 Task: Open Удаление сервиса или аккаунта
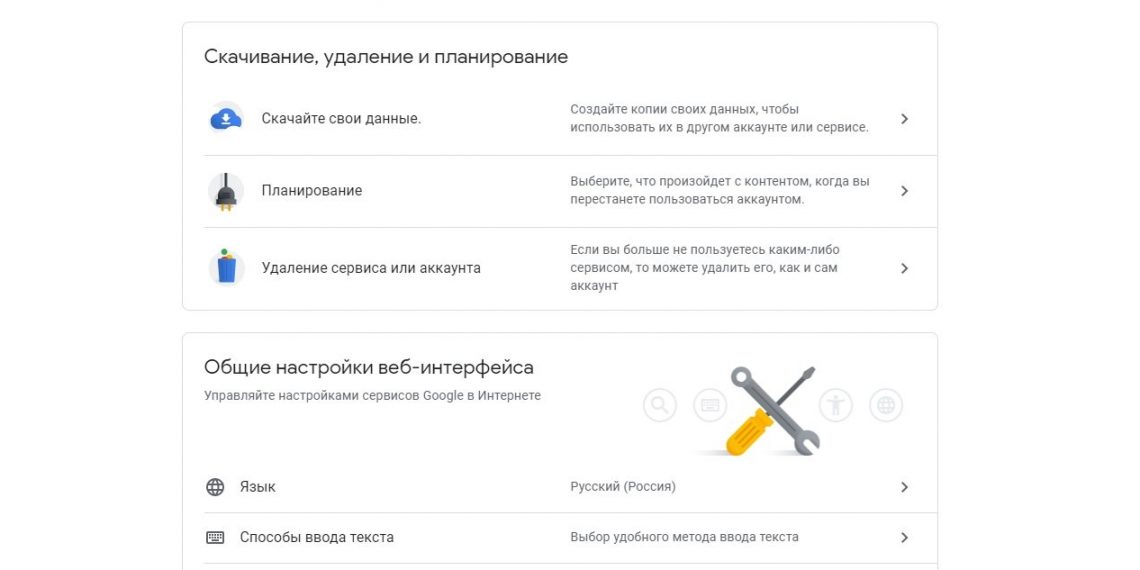[x=371, y=268]
